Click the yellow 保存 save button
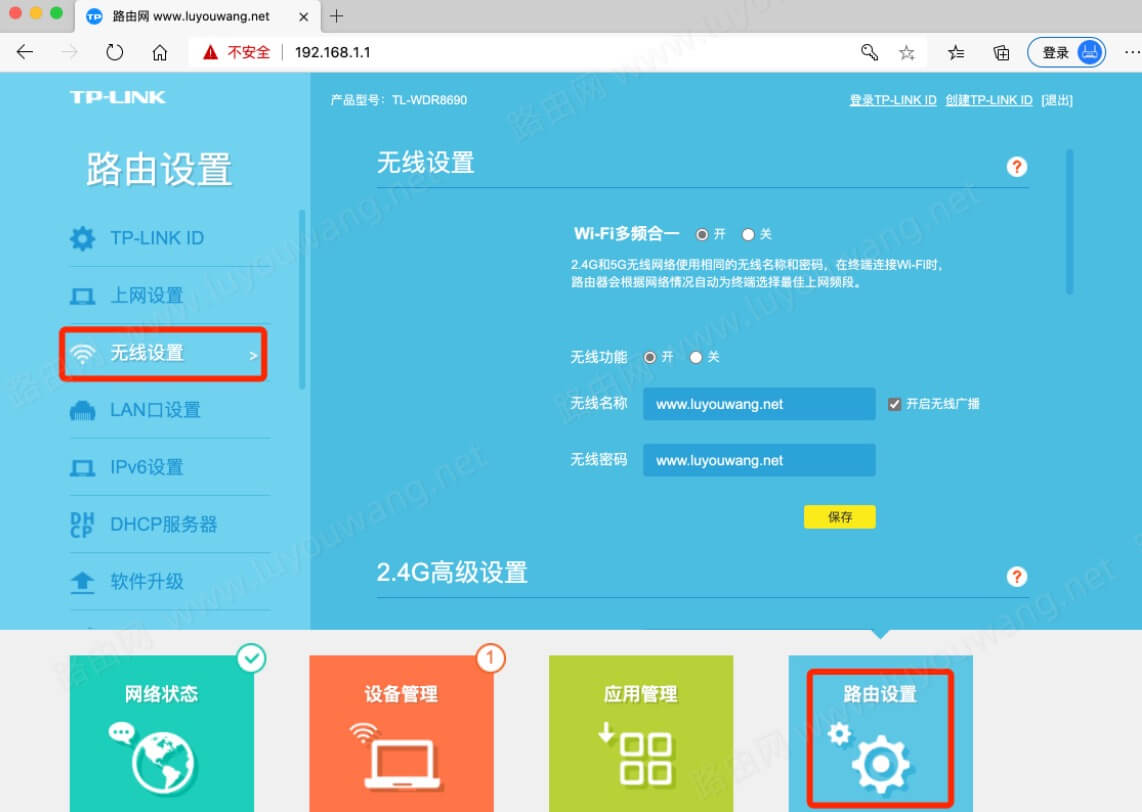Screen dimensions: 1142x812 pyautogui.click(x=840, y=518)
